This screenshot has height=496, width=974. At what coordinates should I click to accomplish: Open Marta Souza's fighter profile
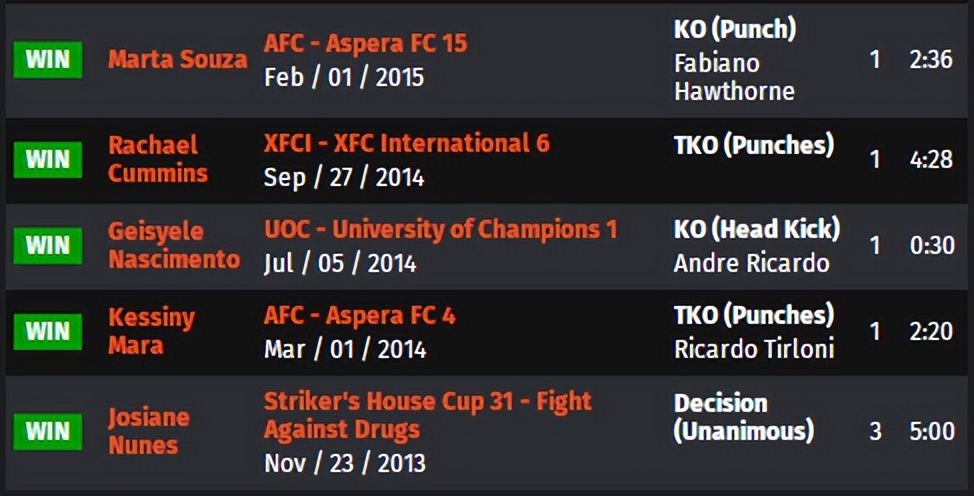(177, 59)
